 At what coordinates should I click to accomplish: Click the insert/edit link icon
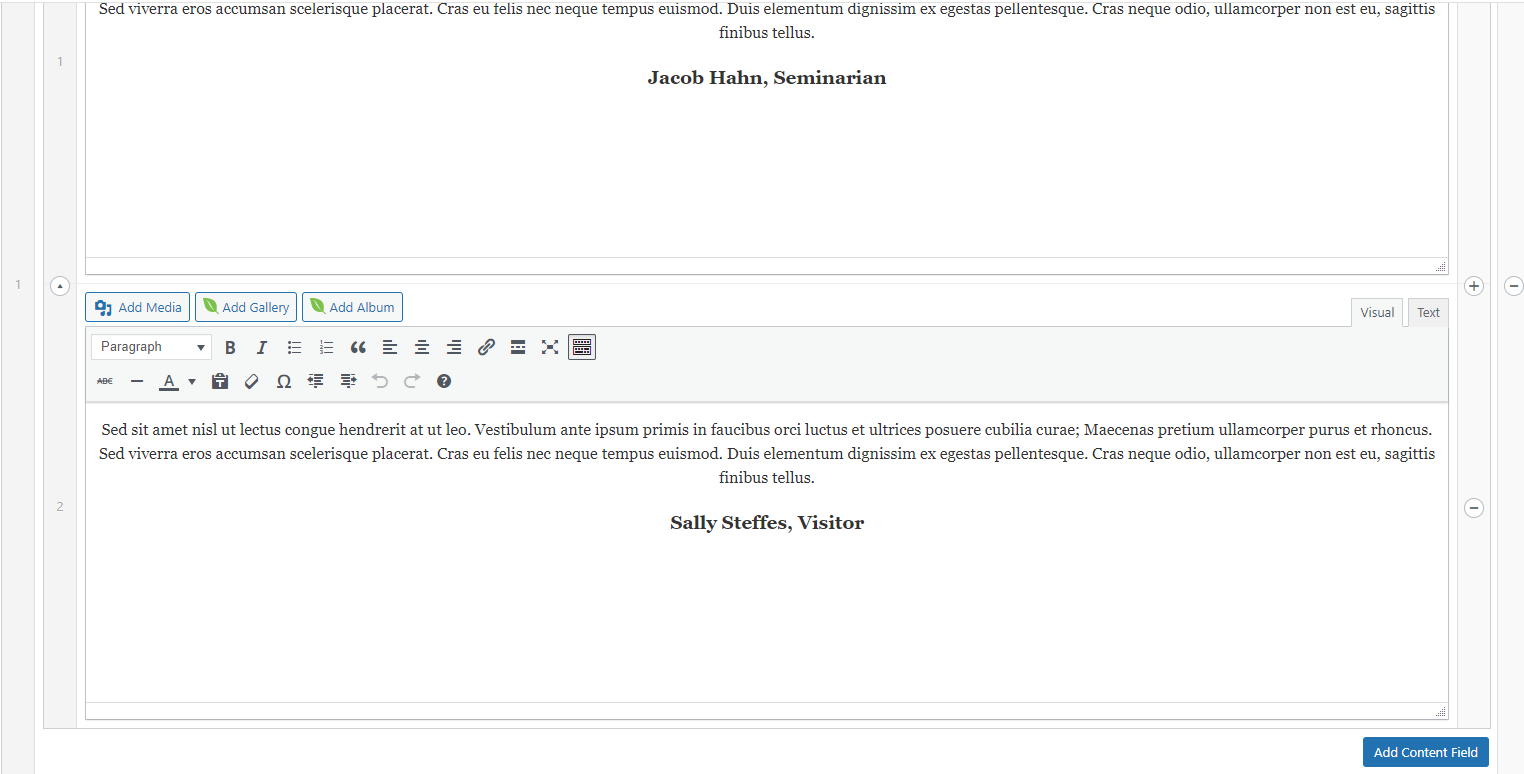tap(486, 347)
